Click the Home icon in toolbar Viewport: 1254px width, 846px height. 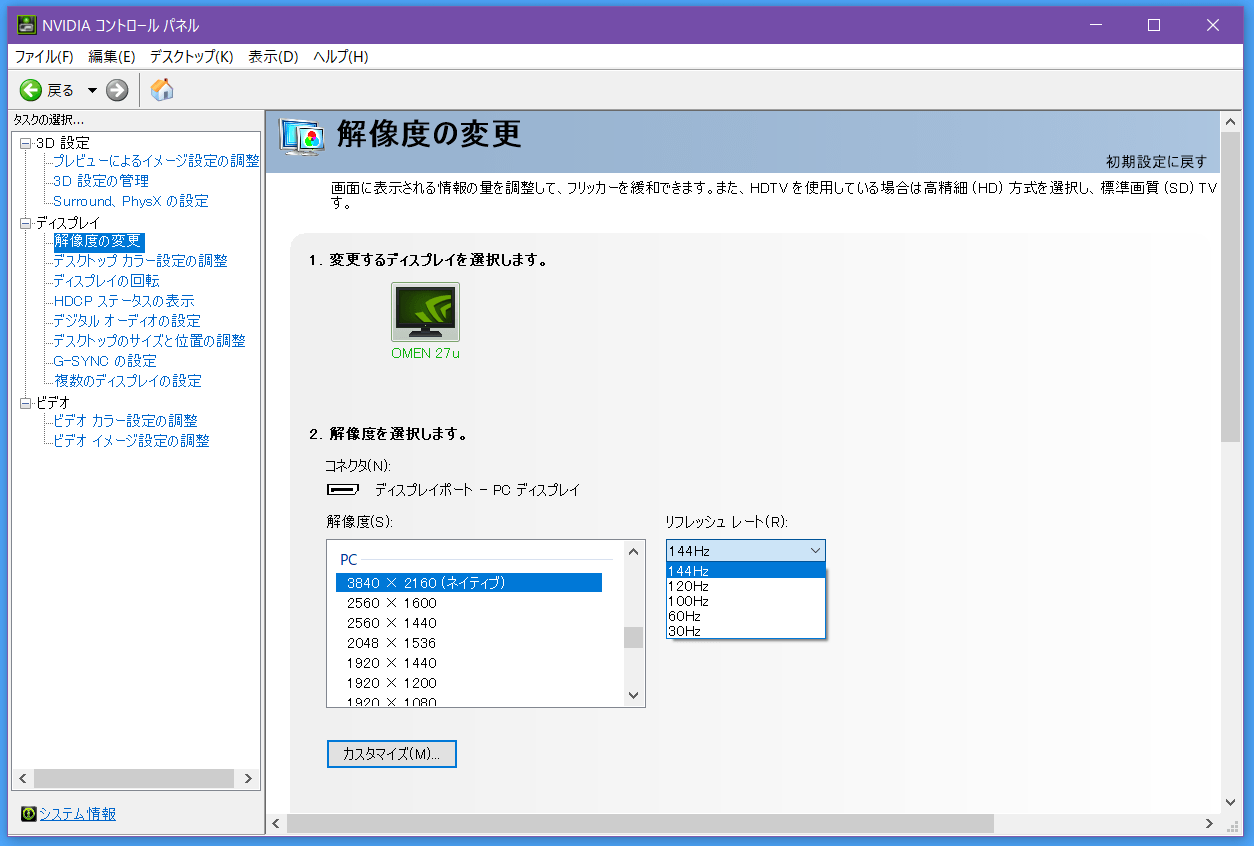(162, 90)
